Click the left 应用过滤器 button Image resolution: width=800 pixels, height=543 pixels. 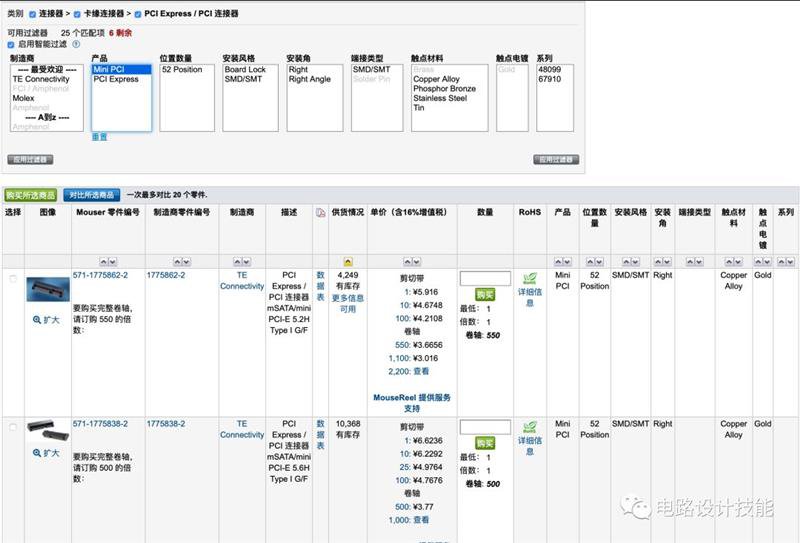point(31,160)
